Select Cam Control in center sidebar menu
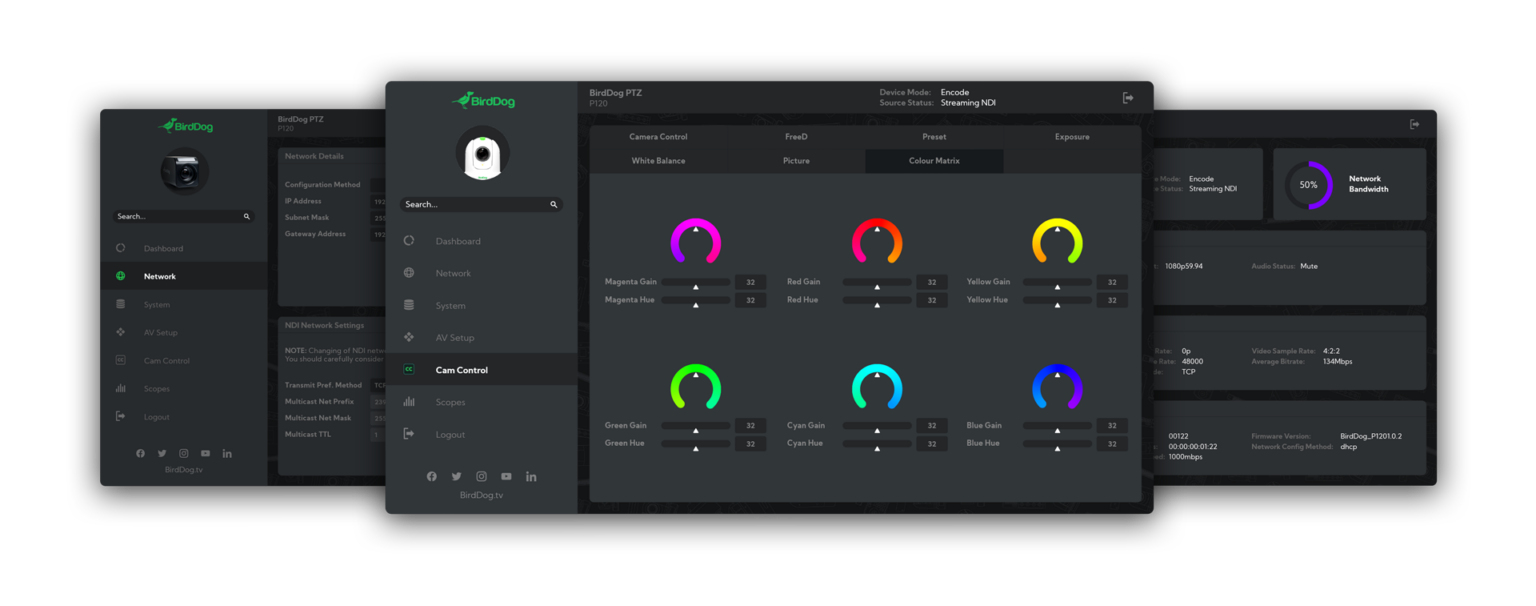Viewport: 1536px width, 606px height. coord(461,370)
